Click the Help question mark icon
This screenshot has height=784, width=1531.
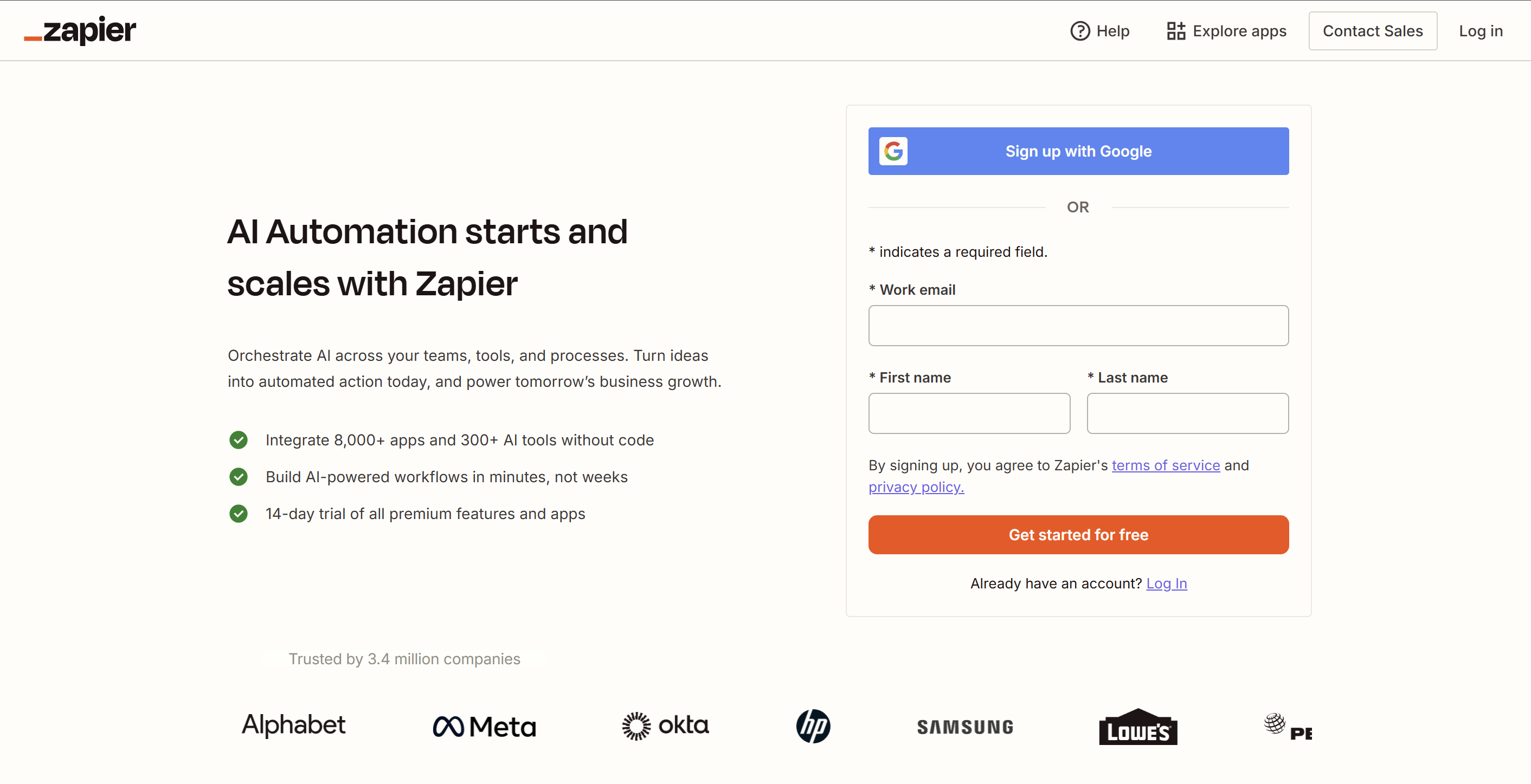tap(1079, 31)
